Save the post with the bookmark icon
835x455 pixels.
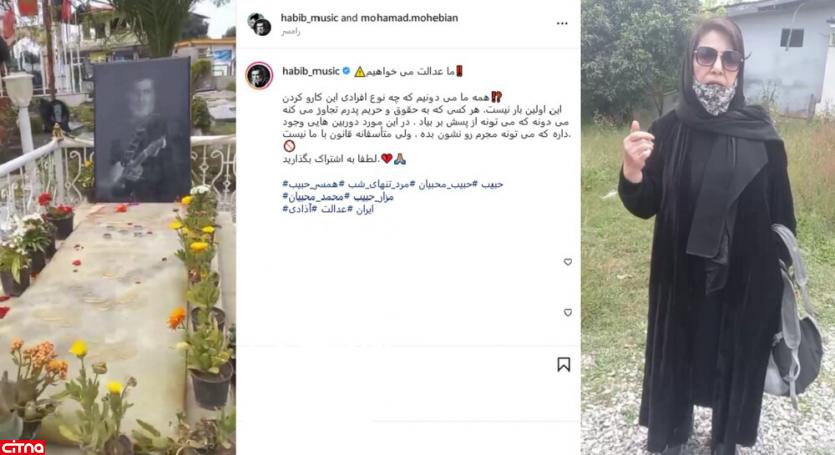pos(564,364)
